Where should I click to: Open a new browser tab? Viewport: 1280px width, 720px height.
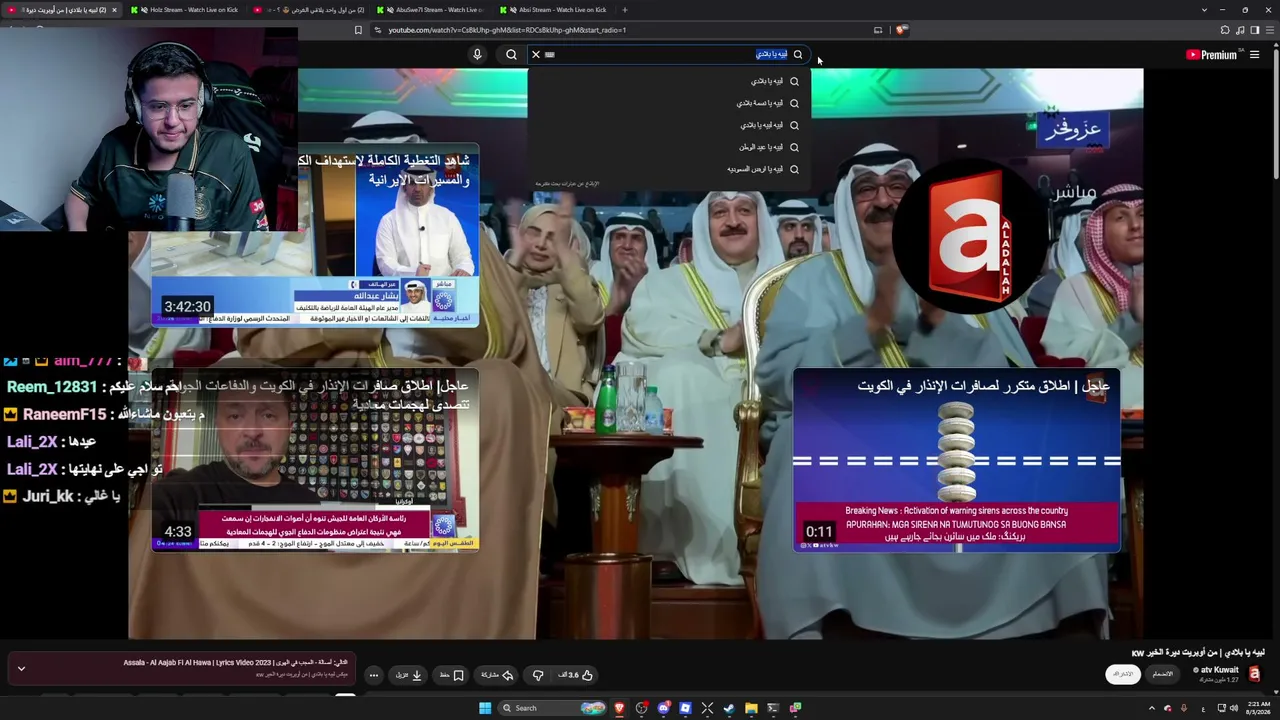(625, 10)
